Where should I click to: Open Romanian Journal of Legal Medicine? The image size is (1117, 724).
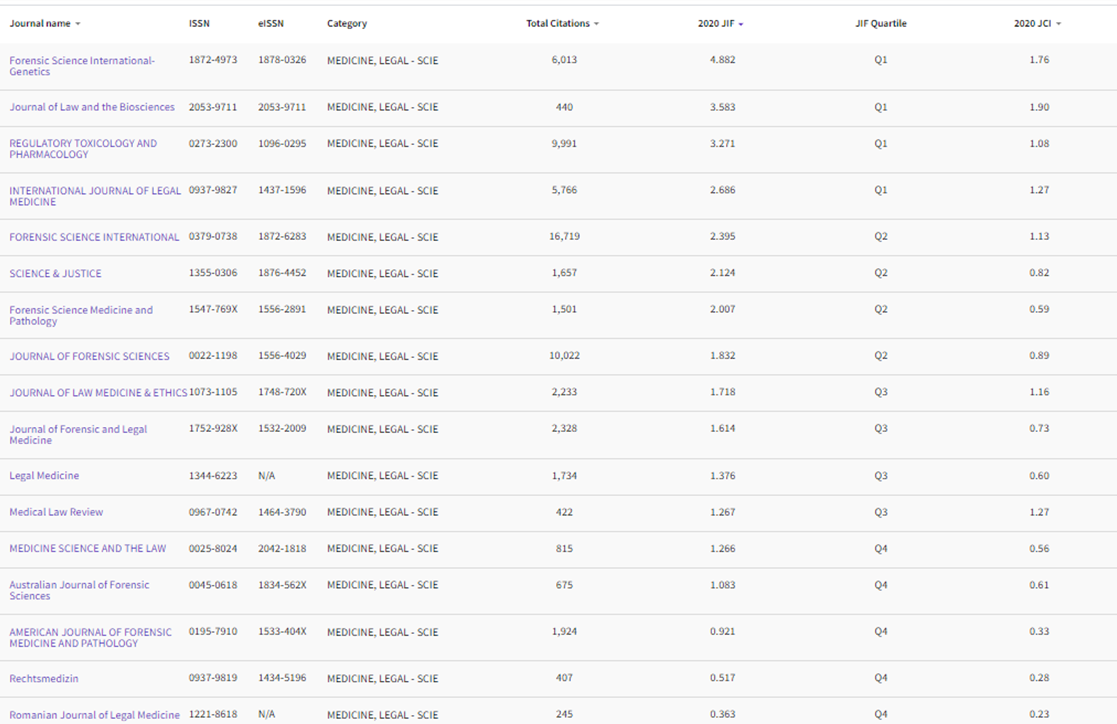[95, 715]
